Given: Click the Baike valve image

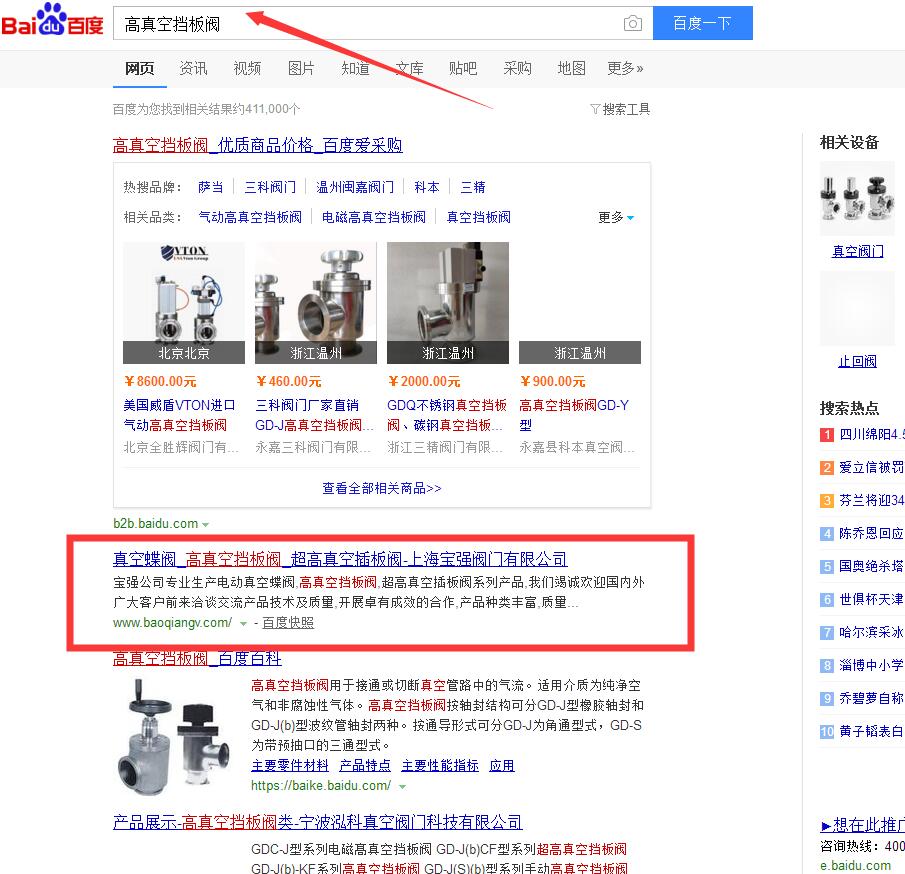Looking at the screenshot, I should [174, 736].
